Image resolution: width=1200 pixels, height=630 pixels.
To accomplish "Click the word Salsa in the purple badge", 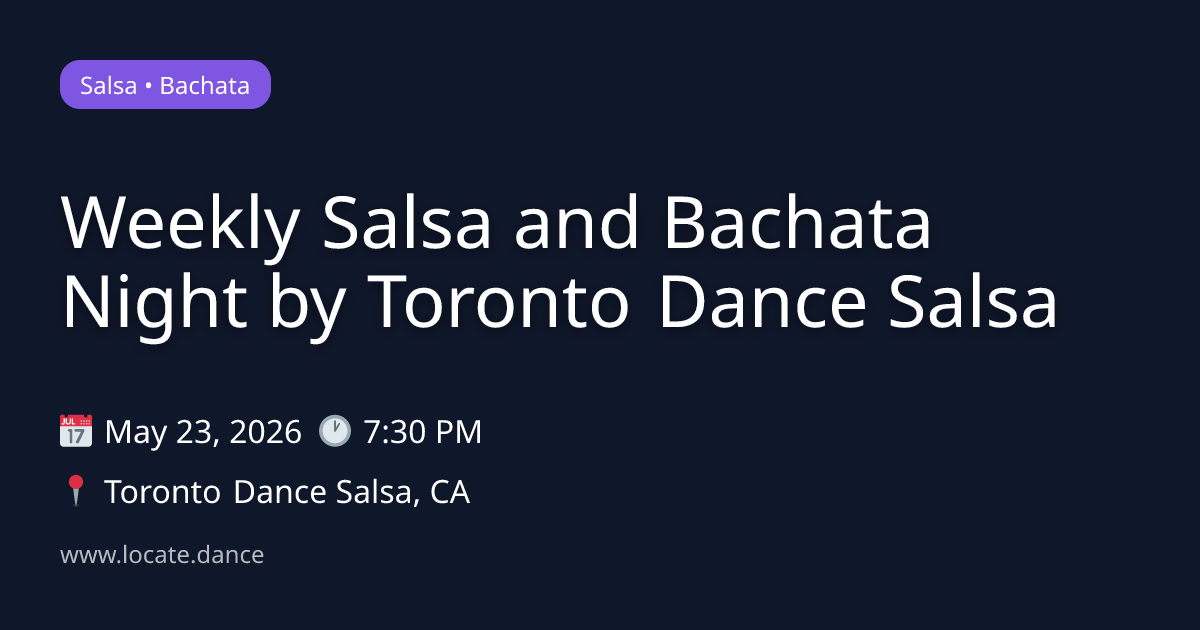I will [x=108, y=85].
